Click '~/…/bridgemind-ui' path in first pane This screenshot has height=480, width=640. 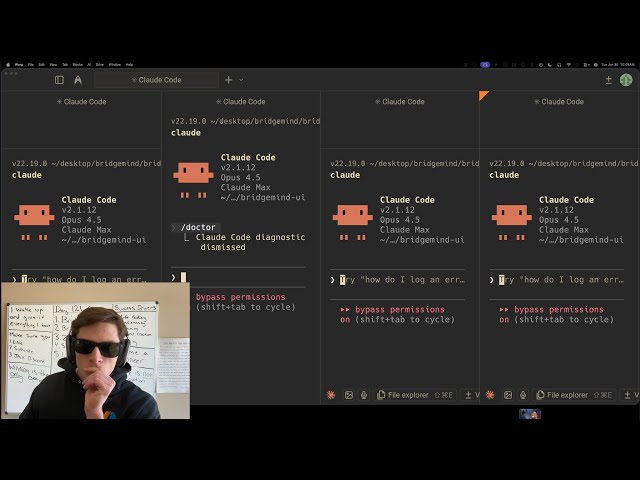pos(104,240)
